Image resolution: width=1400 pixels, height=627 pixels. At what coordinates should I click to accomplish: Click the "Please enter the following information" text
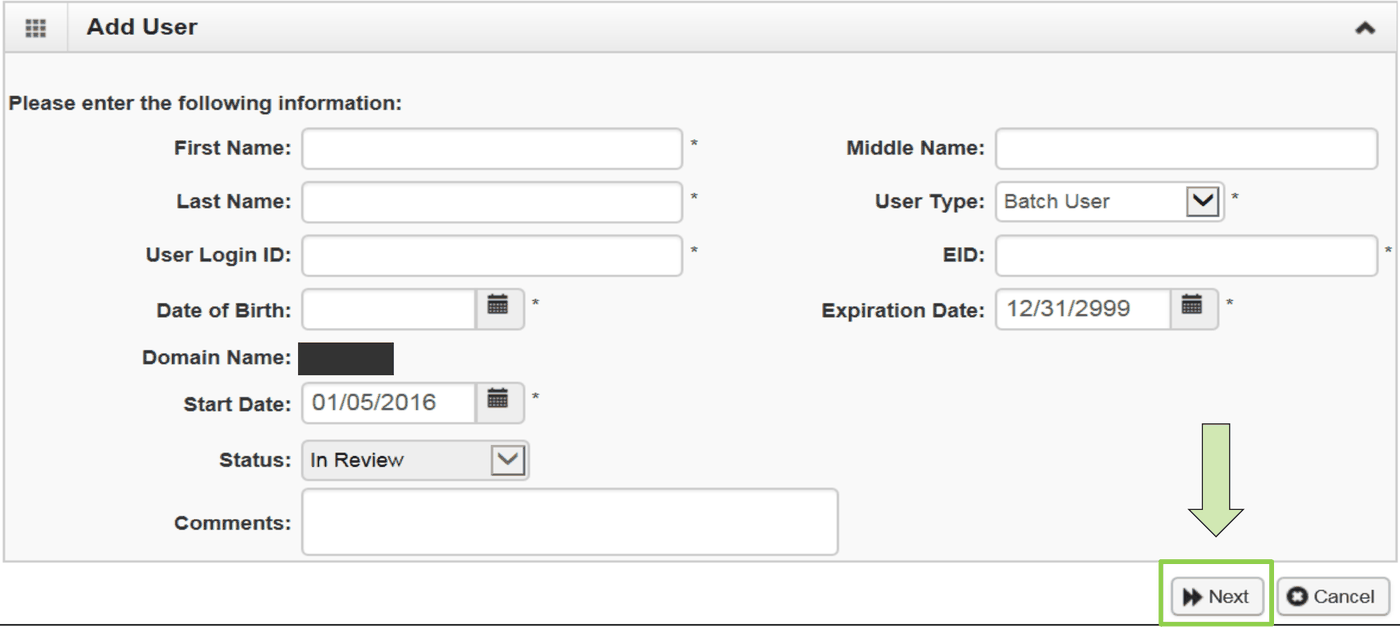(205, 103)
